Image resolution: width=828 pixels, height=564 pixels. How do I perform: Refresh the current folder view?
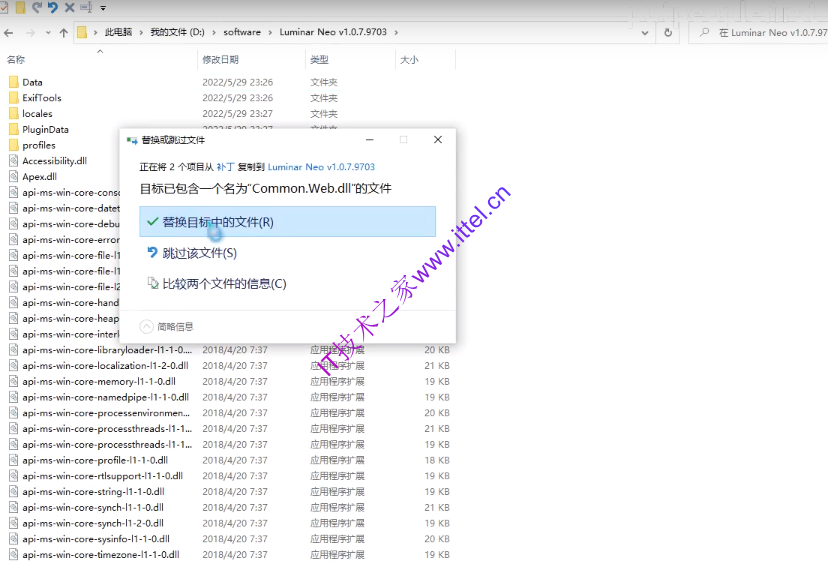pos(668,33)
